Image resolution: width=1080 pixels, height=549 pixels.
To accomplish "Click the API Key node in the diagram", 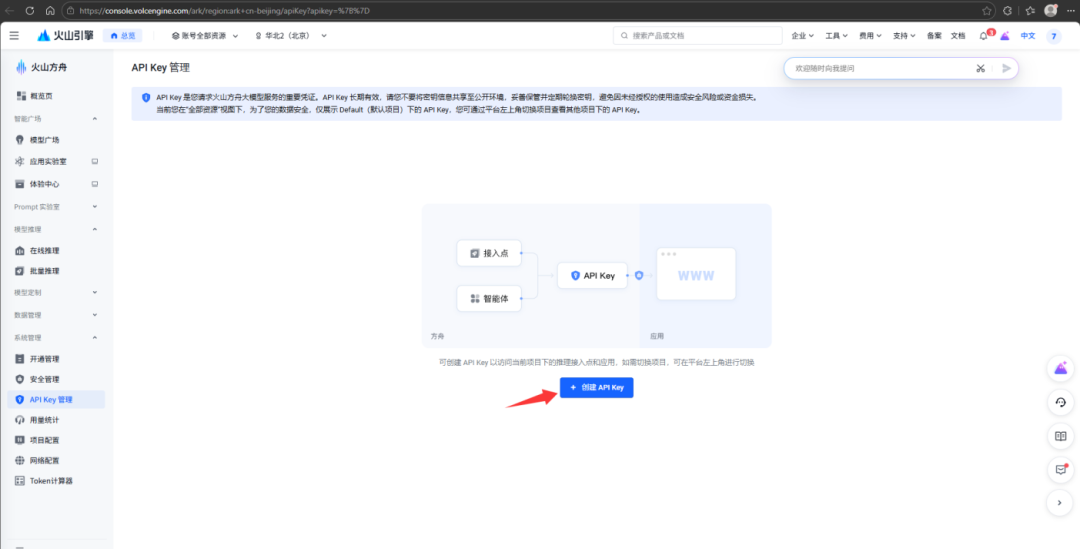I will tap(592, 276).
